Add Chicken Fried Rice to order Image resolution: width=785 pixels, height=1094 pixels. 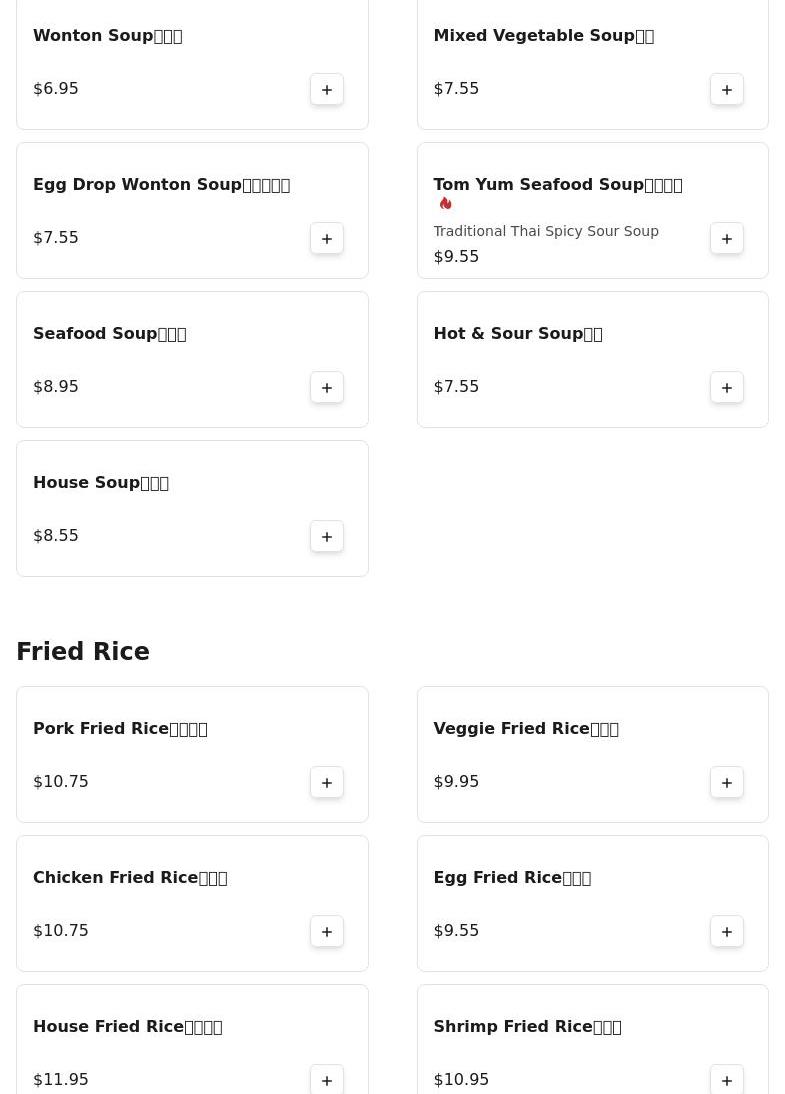(327, 931)
